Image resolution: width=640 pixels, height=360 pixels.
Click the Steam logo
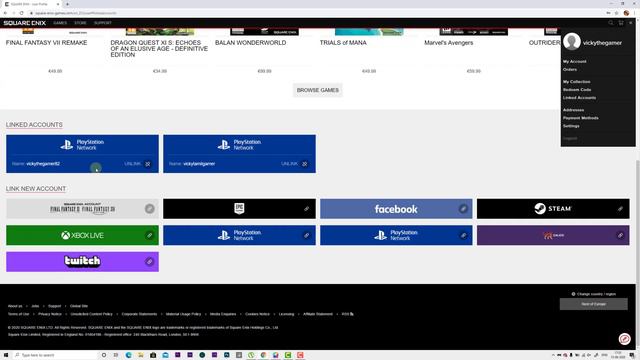coord(553,209)
